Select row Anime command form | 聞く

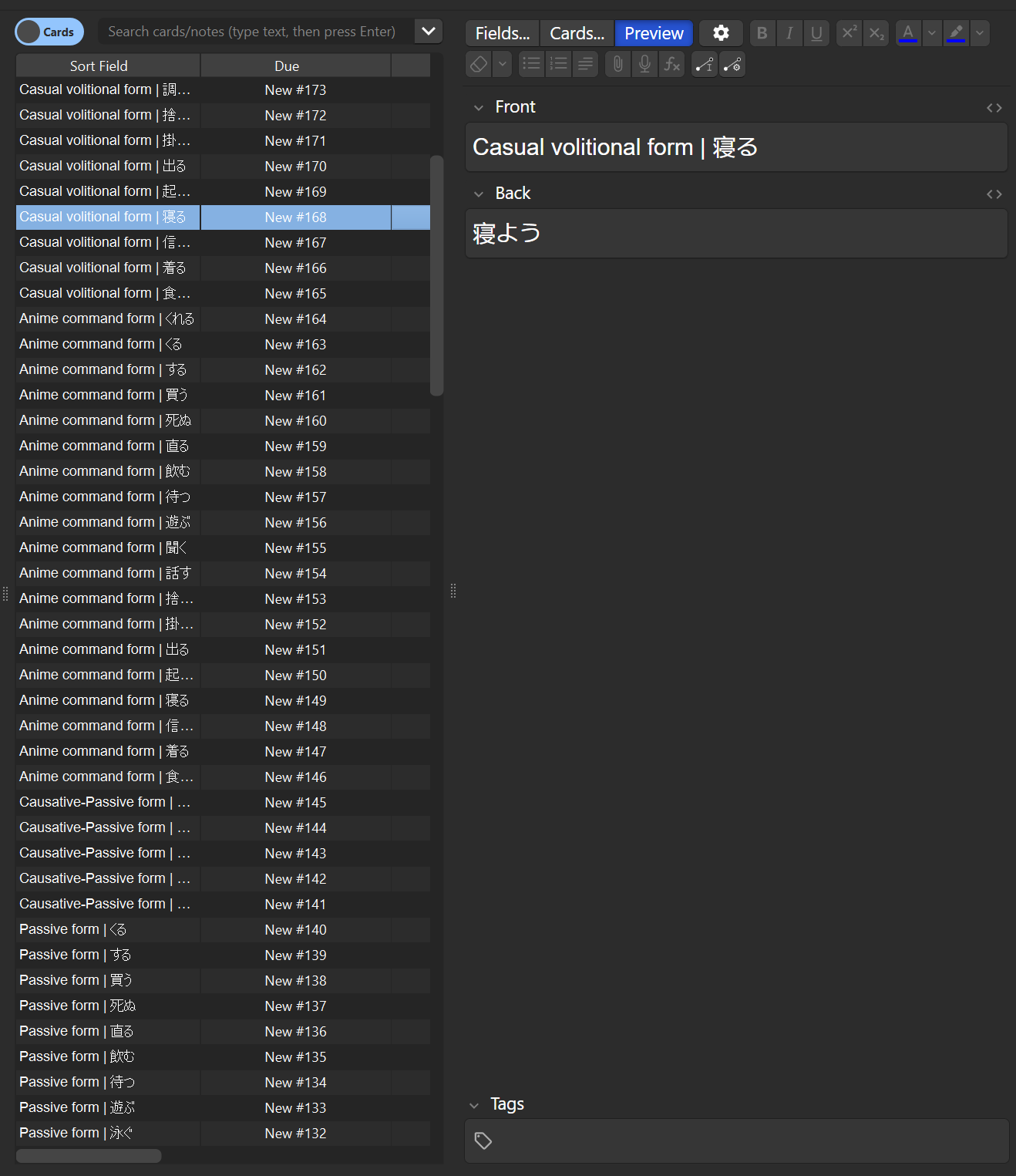223,548
